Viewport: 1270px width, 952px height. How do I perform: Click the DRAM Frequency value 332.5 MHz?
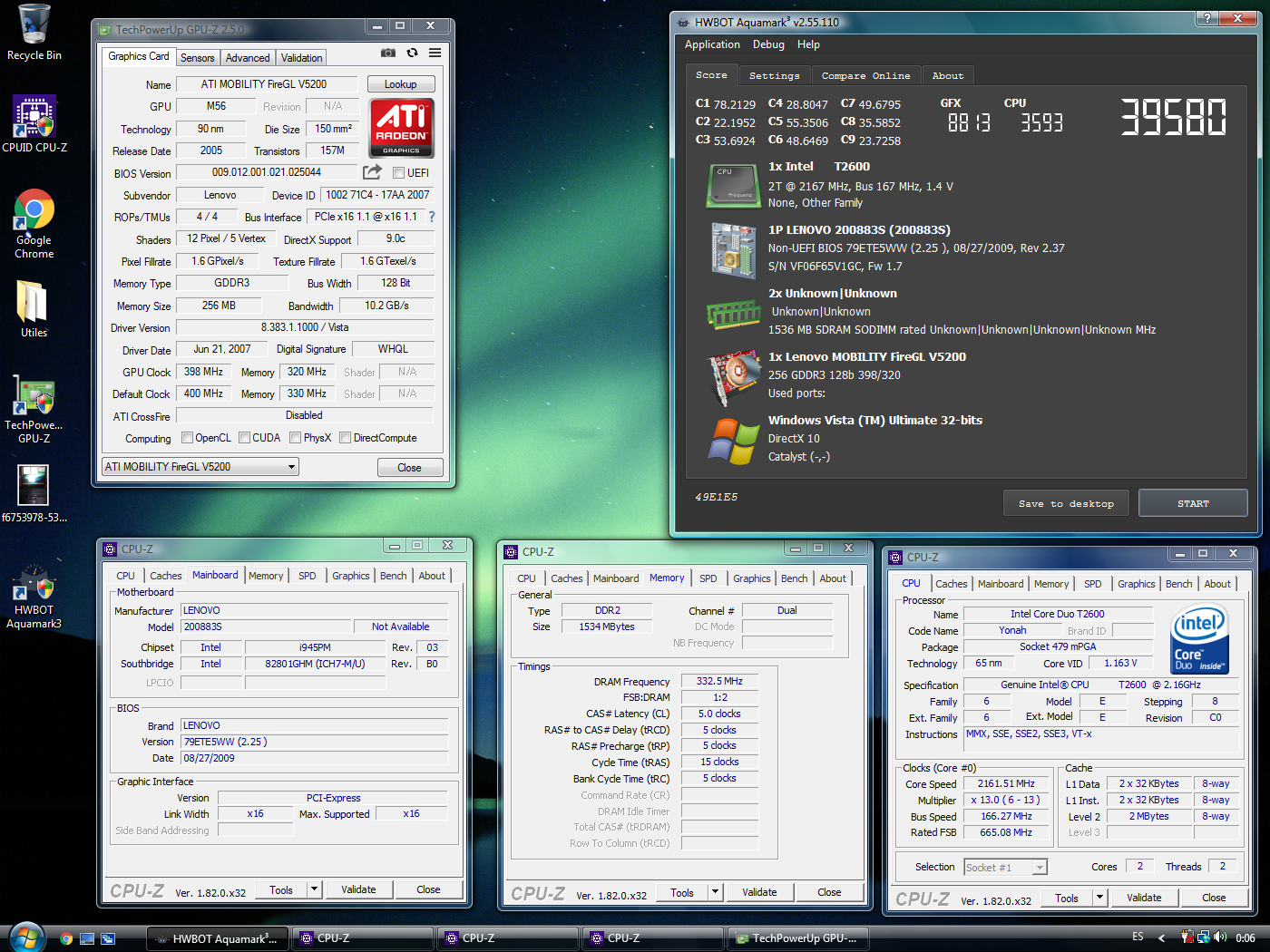720,681
